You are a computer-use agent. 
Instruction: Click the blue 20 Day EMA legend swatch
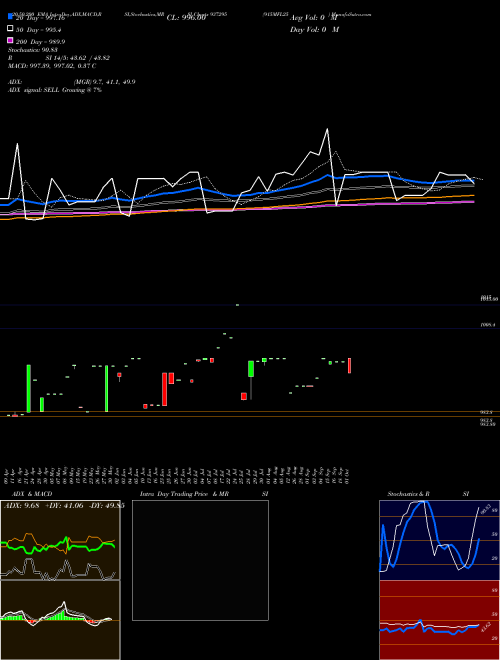(10, 17)
